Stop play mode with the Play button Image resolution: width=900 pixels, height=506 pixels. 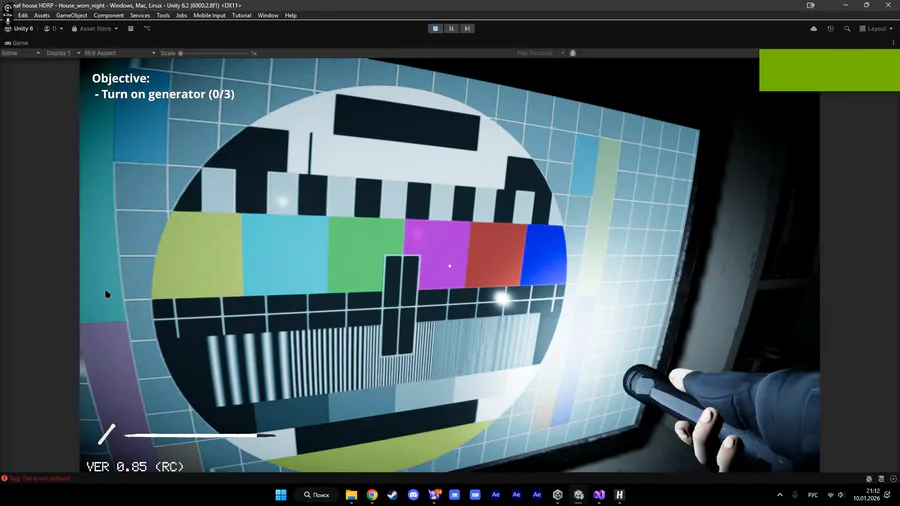coord(435,29)
